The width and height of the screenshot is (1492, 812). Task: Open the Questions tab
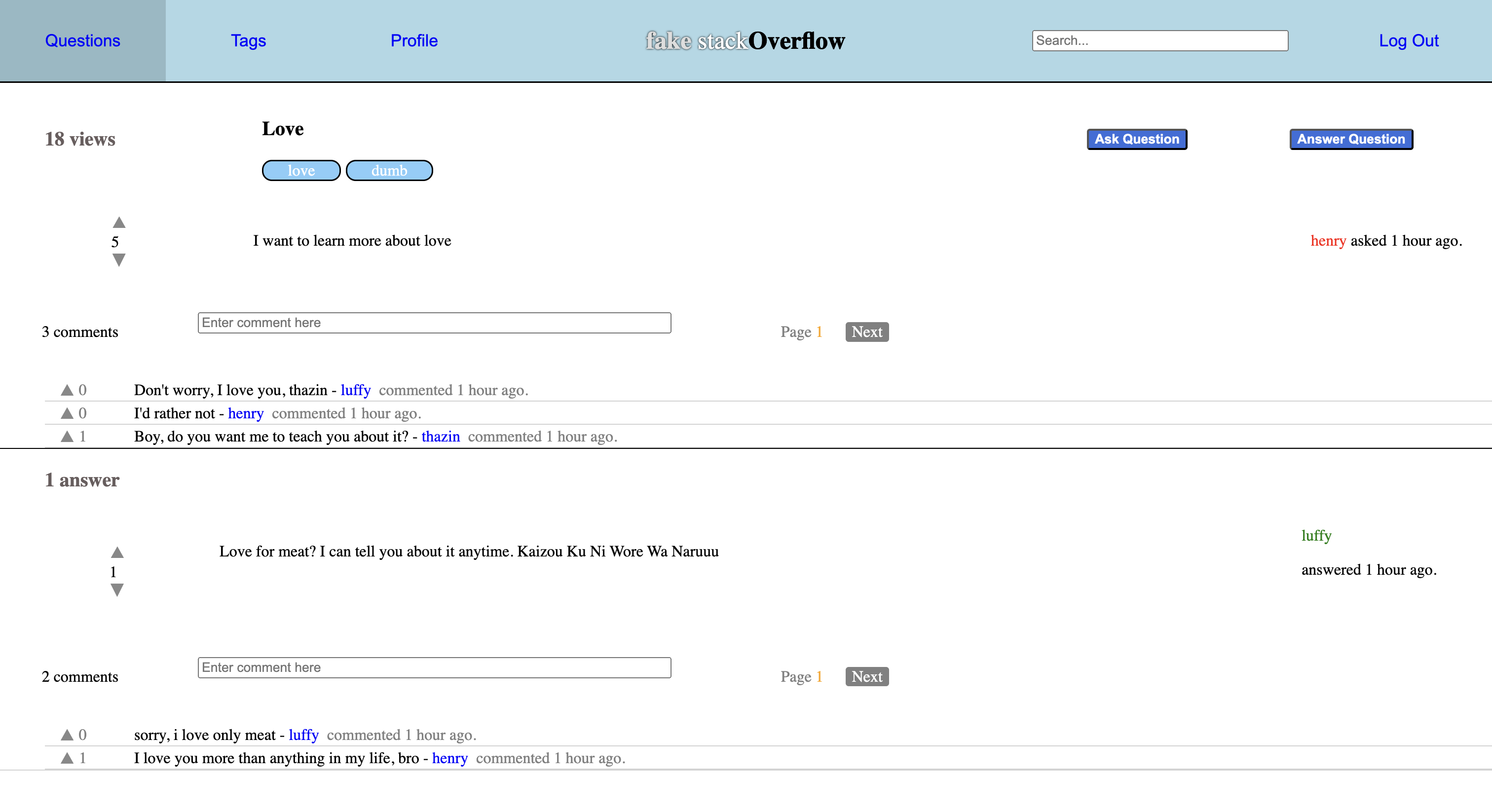82,40
